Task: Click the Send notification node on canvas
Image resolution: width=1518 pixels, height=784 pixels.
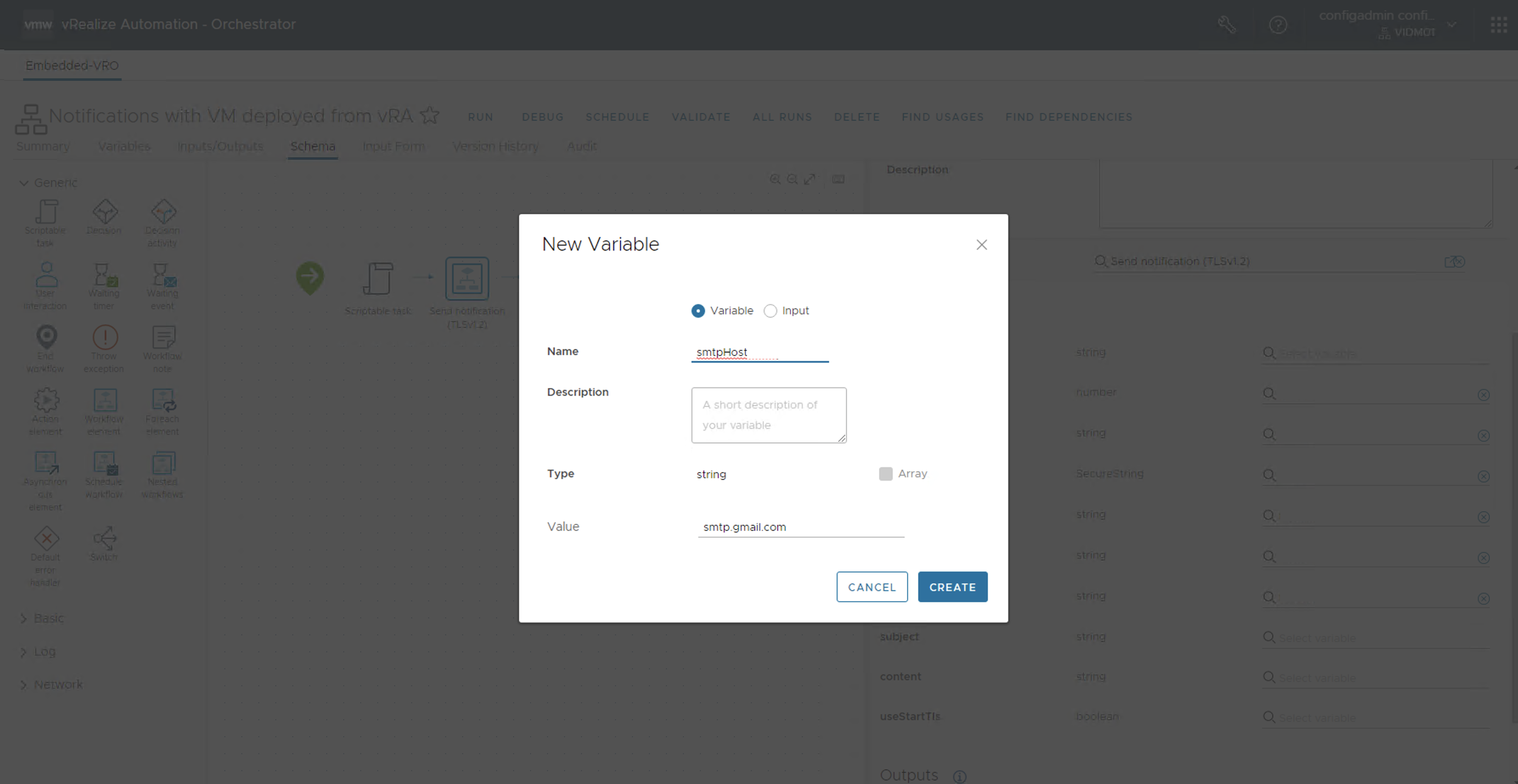Action: pos(467,279)
